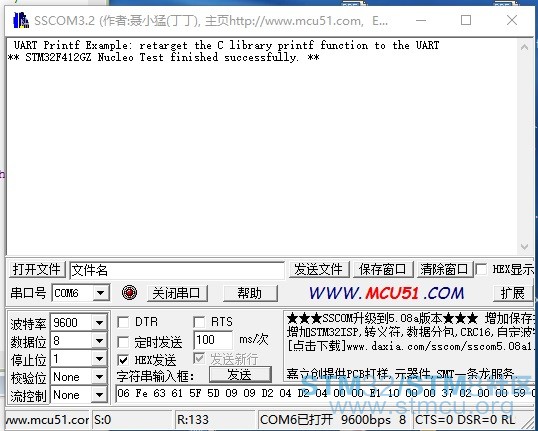
Task: Open the 流控制 None flow control dropdown
Action: [100, 395]
